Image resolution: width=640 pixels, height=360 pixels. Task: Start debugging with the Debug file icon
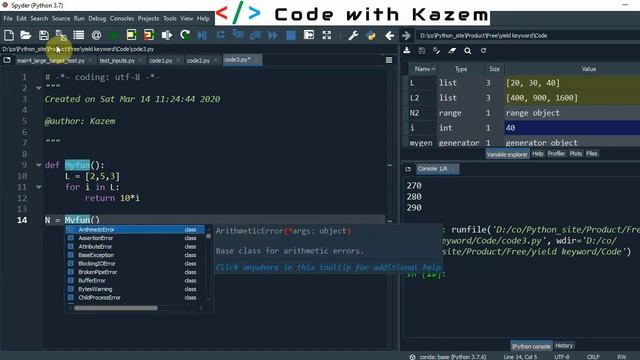[202, 35]
